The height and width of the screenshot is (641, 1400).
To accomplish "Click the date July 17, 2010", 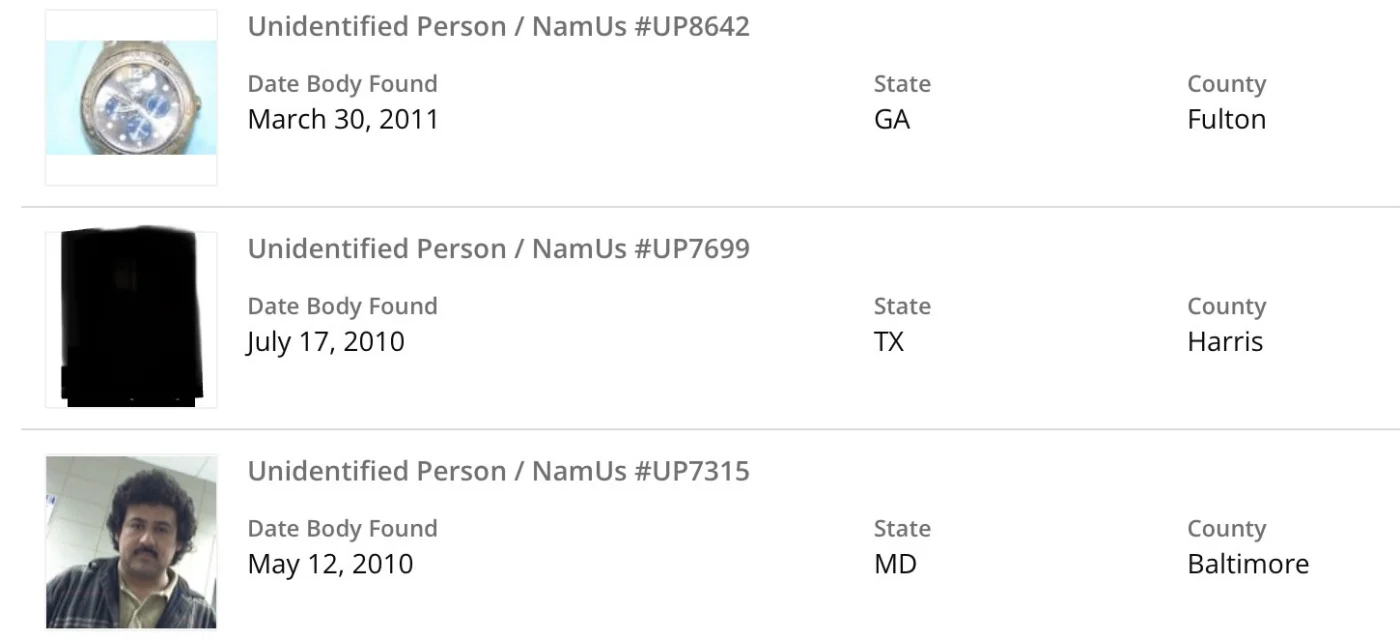I will 326,342.
